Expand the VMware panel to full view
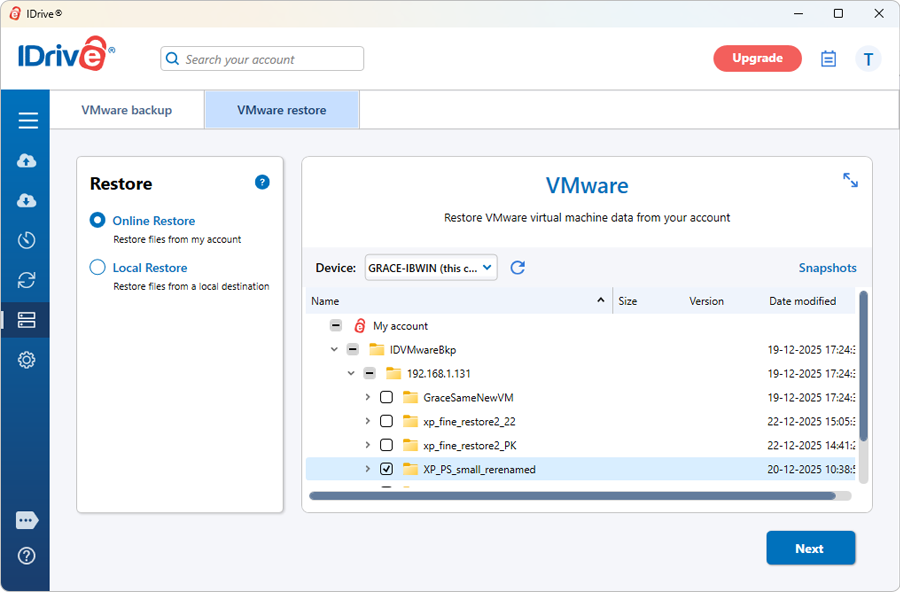Image resolution: width=900 pixels, height=592 pixels. tap(850, 180)
